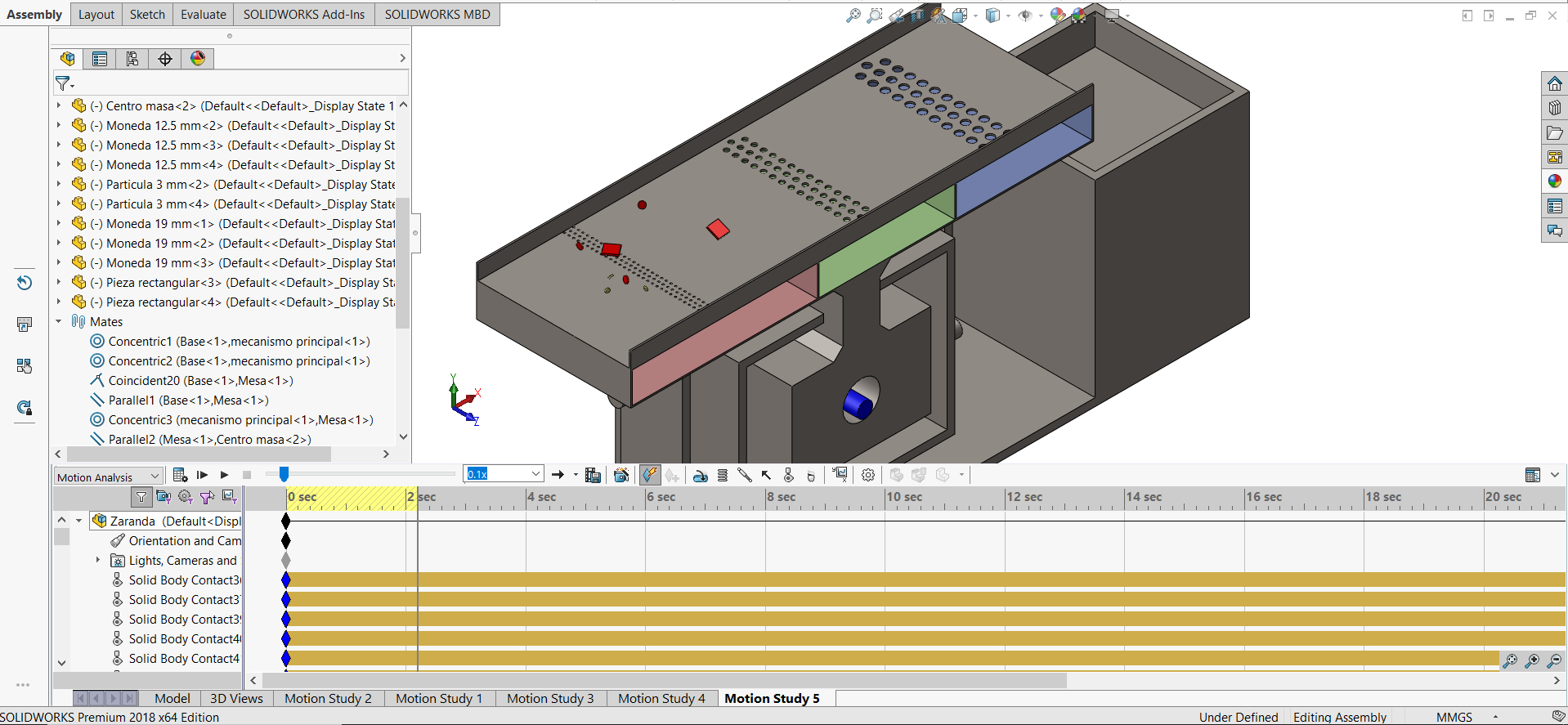The height and width of the screenshot is (725, 1568).
Task: Play the motion study animation
Action: 224,475
